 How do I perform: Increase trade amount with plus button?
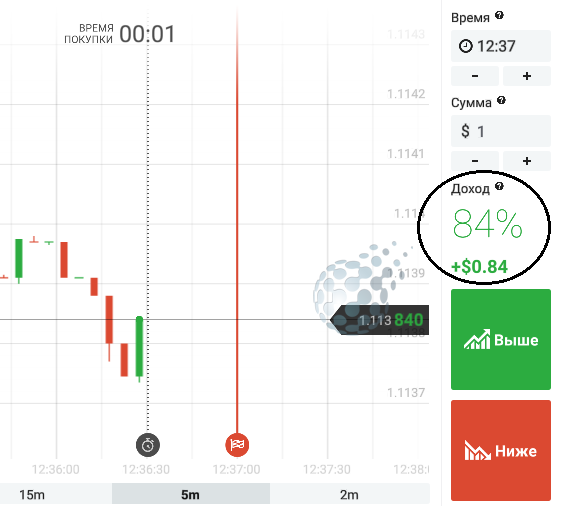[x=527, y=161]
